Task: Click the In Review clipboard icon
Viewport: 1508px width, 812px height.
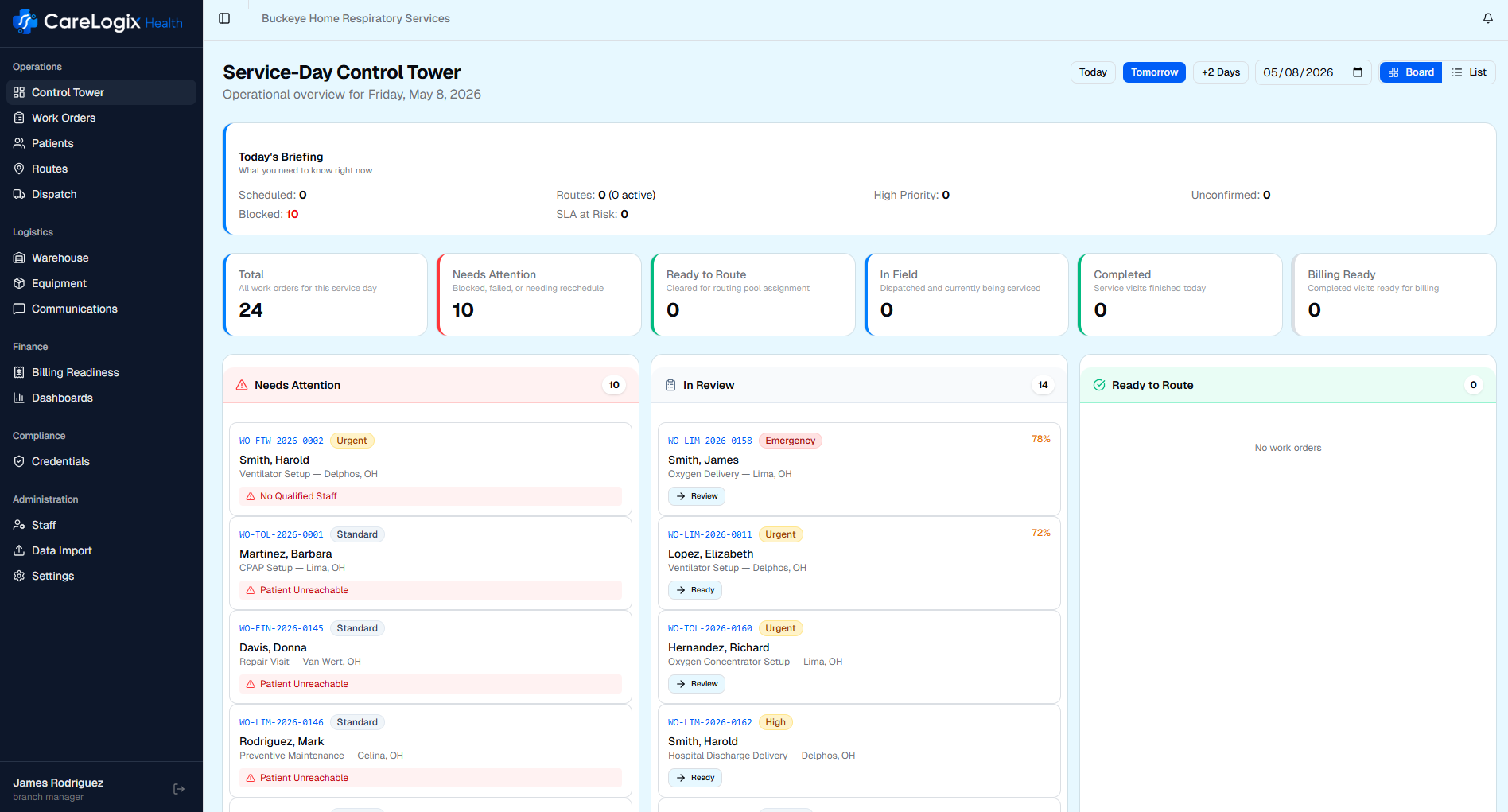Action: 670,385
